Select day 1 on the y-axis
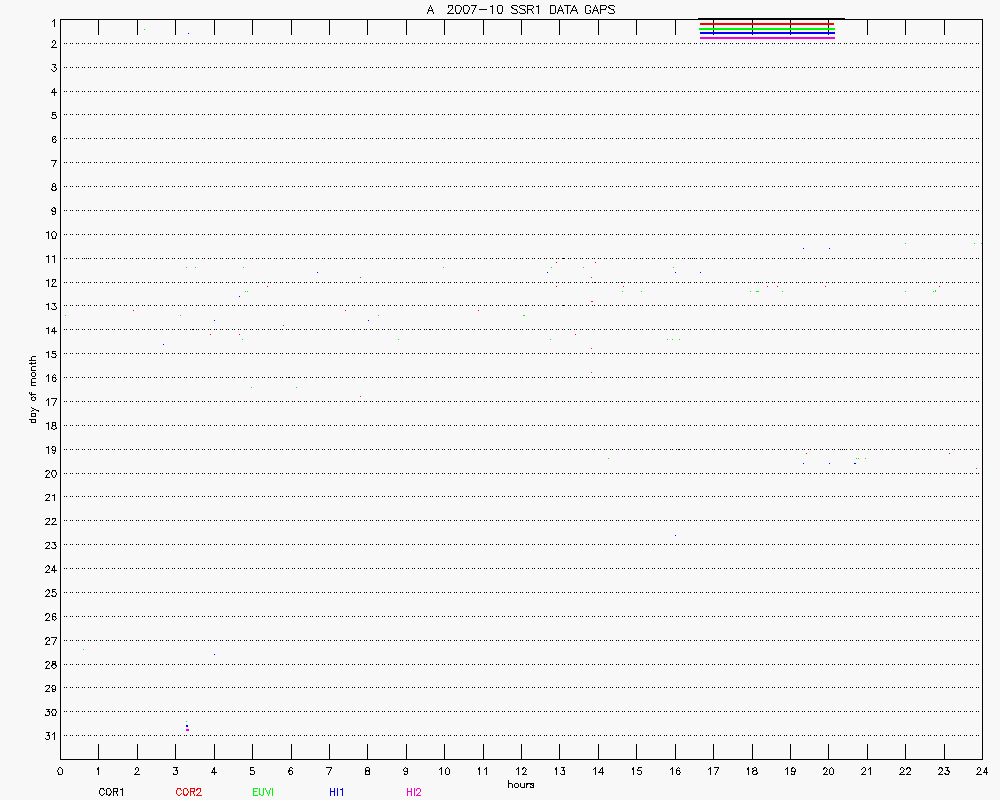Image resolution: width=1000 pixels, height=800 pixels. coord(52,21)
